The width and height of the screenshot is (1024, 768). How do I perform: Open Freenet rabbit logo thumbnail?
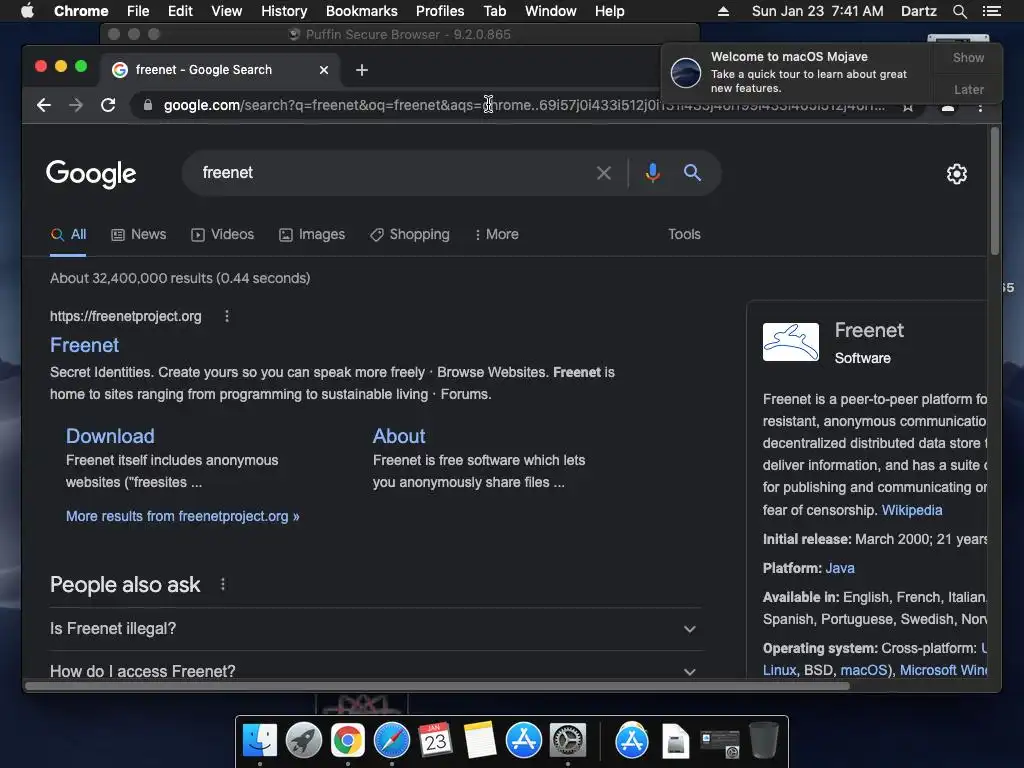(x=791, y=342)
